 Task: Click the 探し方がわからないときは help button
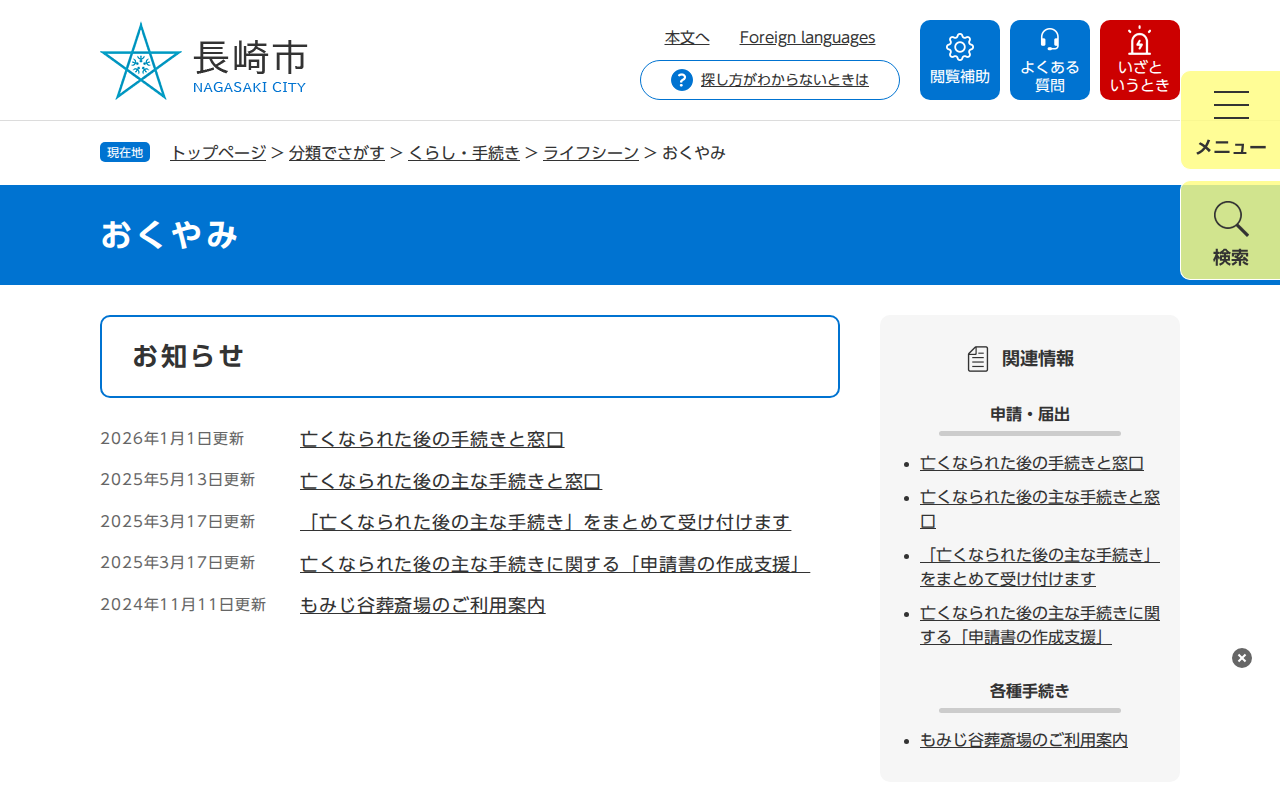[x=770, y=80]
